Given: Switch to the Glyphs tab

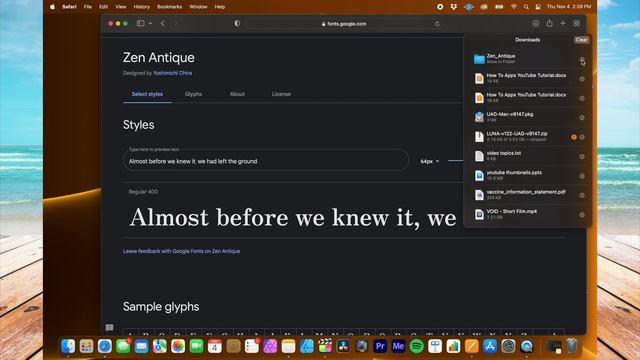Looking at the screenshot, I should pos(193,94).
